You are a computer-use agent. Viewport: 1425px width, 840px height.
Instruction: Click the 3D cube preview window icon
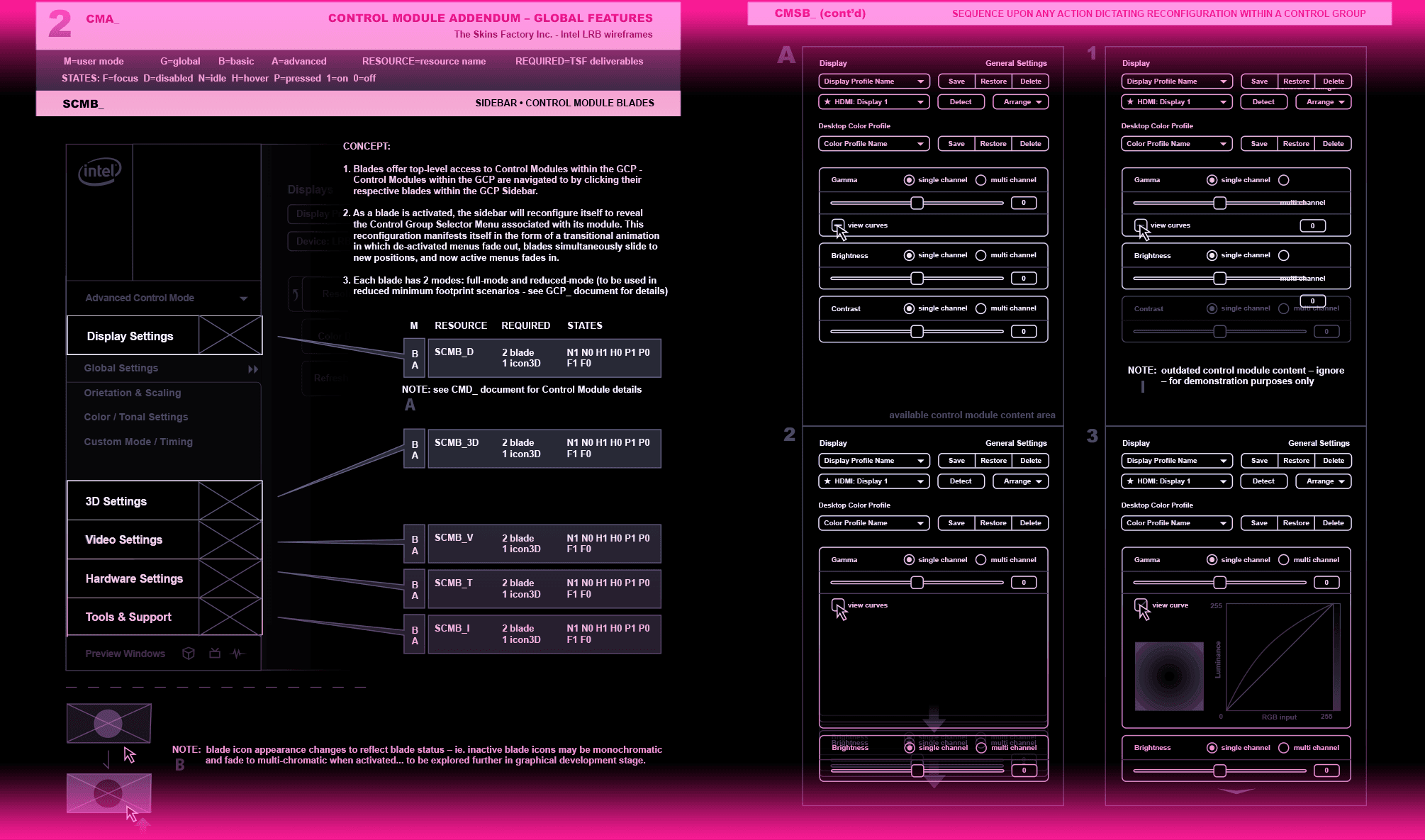pos(188,654)
